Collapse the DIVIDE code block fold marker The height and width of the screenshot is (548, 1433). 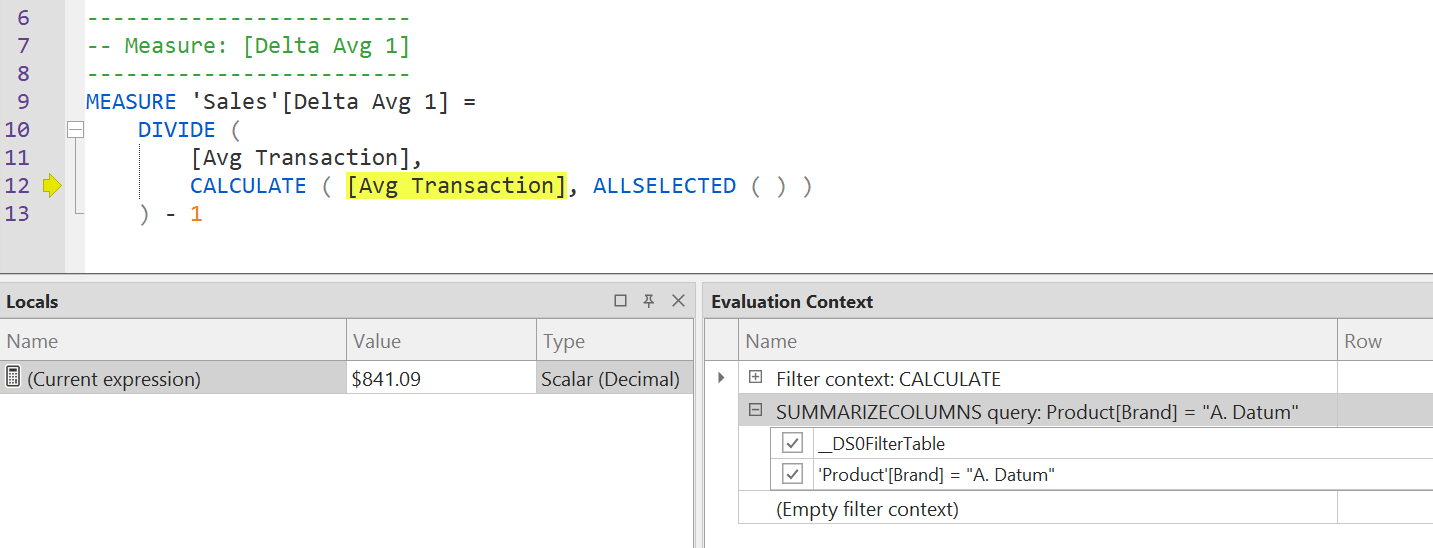tap(75, 130)
